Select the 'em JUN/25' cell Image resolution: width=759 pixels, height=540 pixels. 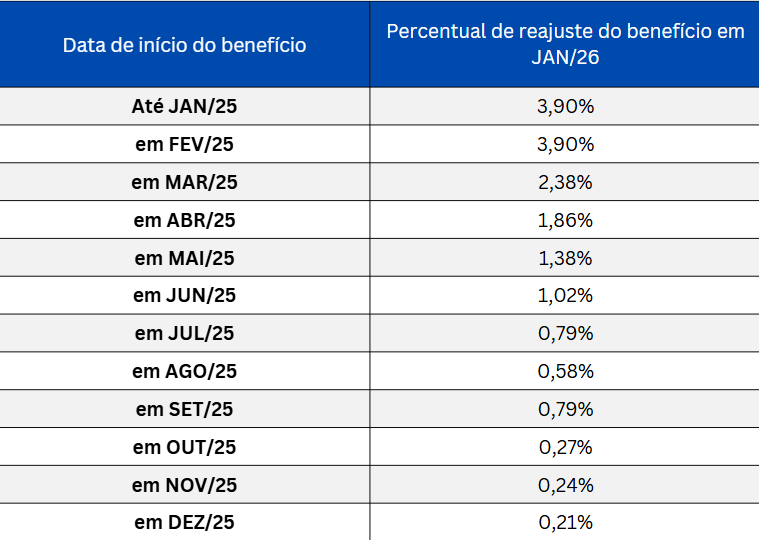[x=184, y=296]
